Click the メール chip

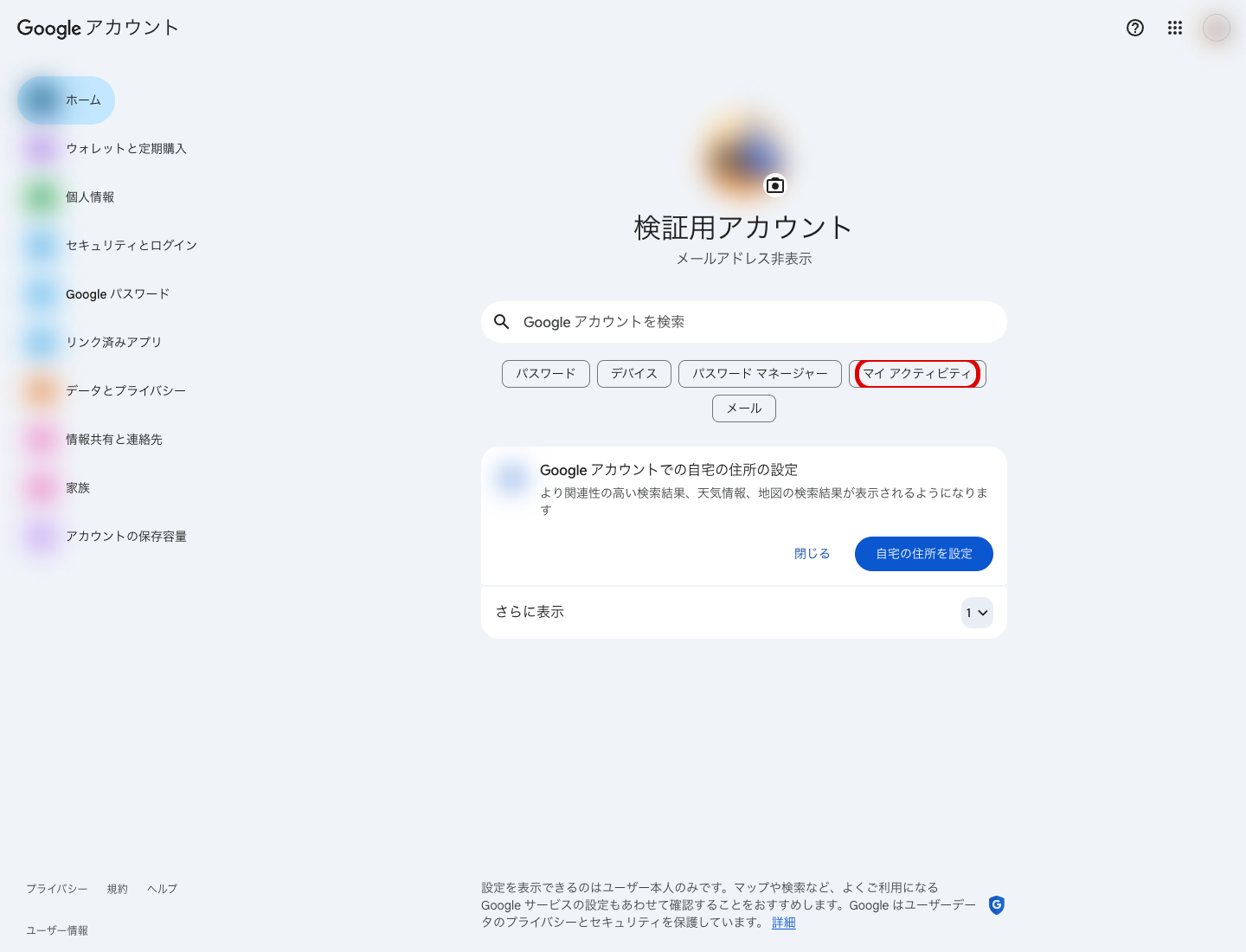pos(744,408)
